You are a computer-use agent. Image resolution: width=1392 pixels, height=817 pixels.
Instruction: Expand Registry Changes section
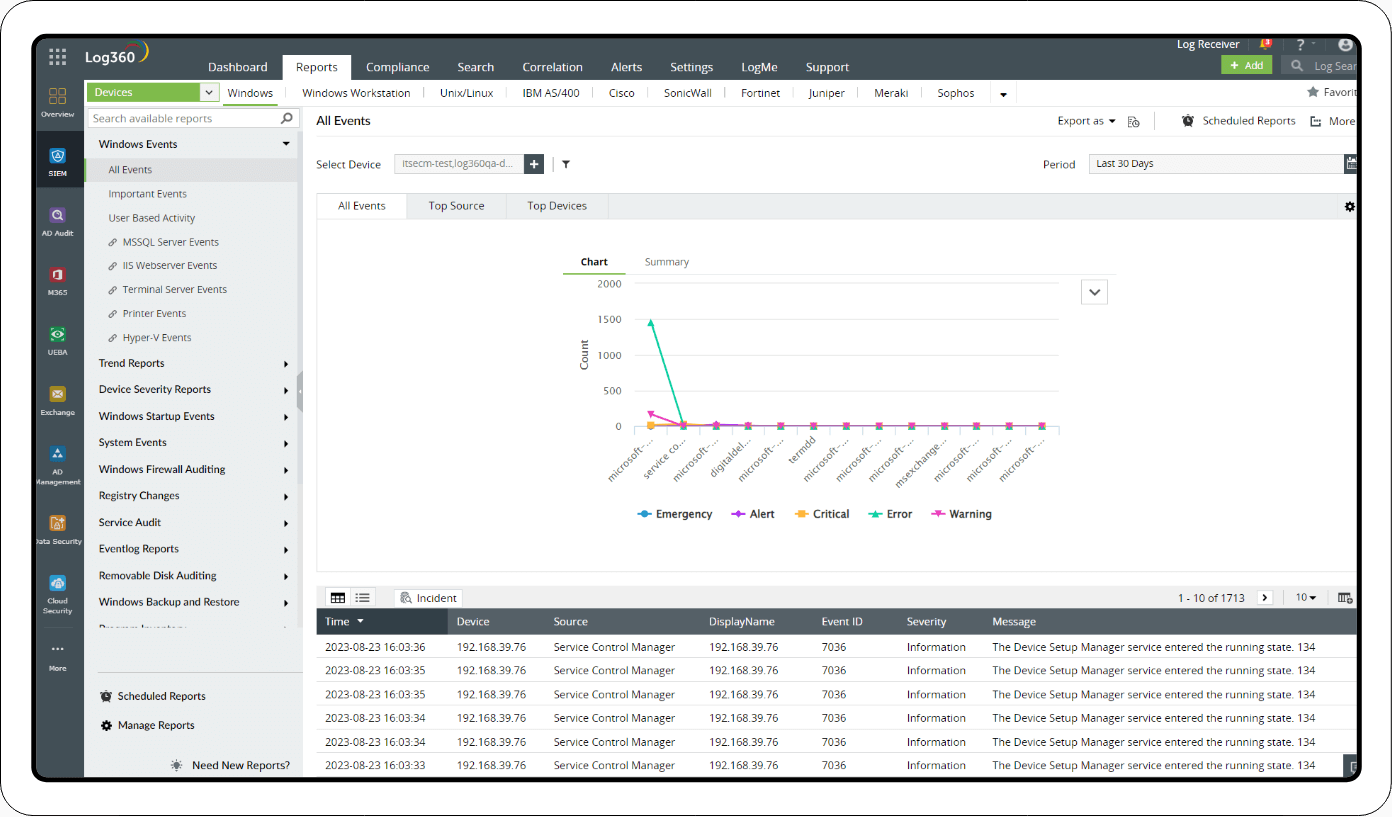[x=286, y=497]
